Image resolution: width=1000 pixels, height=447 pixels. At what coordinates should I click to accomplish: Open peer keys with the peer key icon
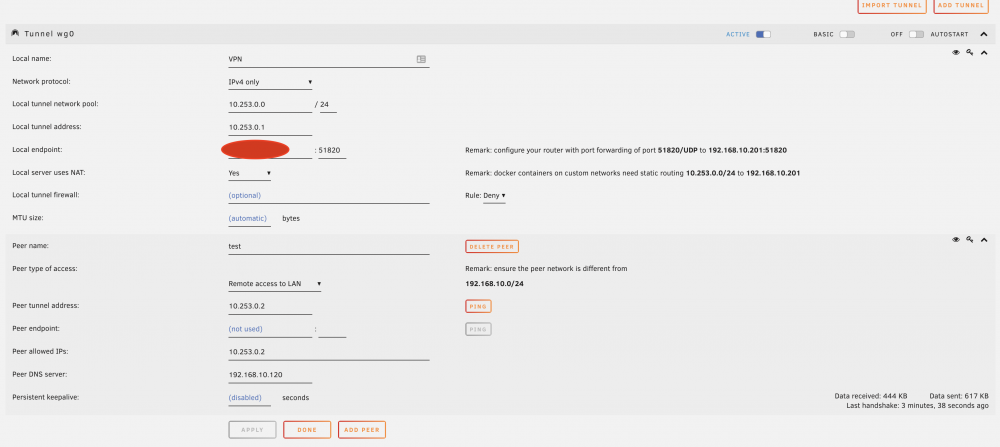pos(969,240)
